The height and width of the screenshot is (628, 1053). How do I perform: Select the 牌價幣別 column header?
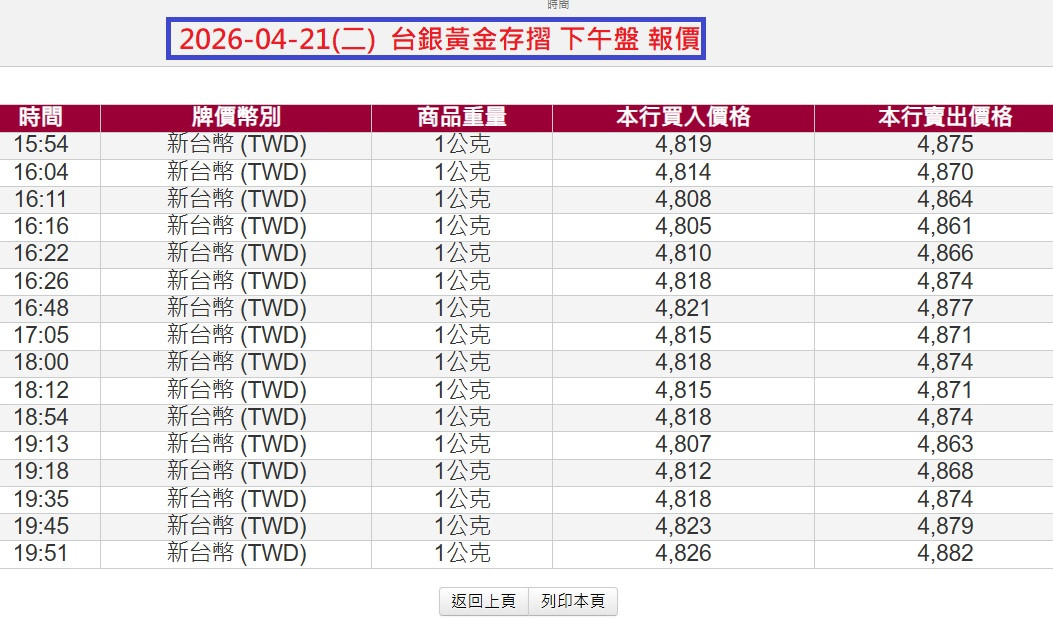click(x=236, y=117)
